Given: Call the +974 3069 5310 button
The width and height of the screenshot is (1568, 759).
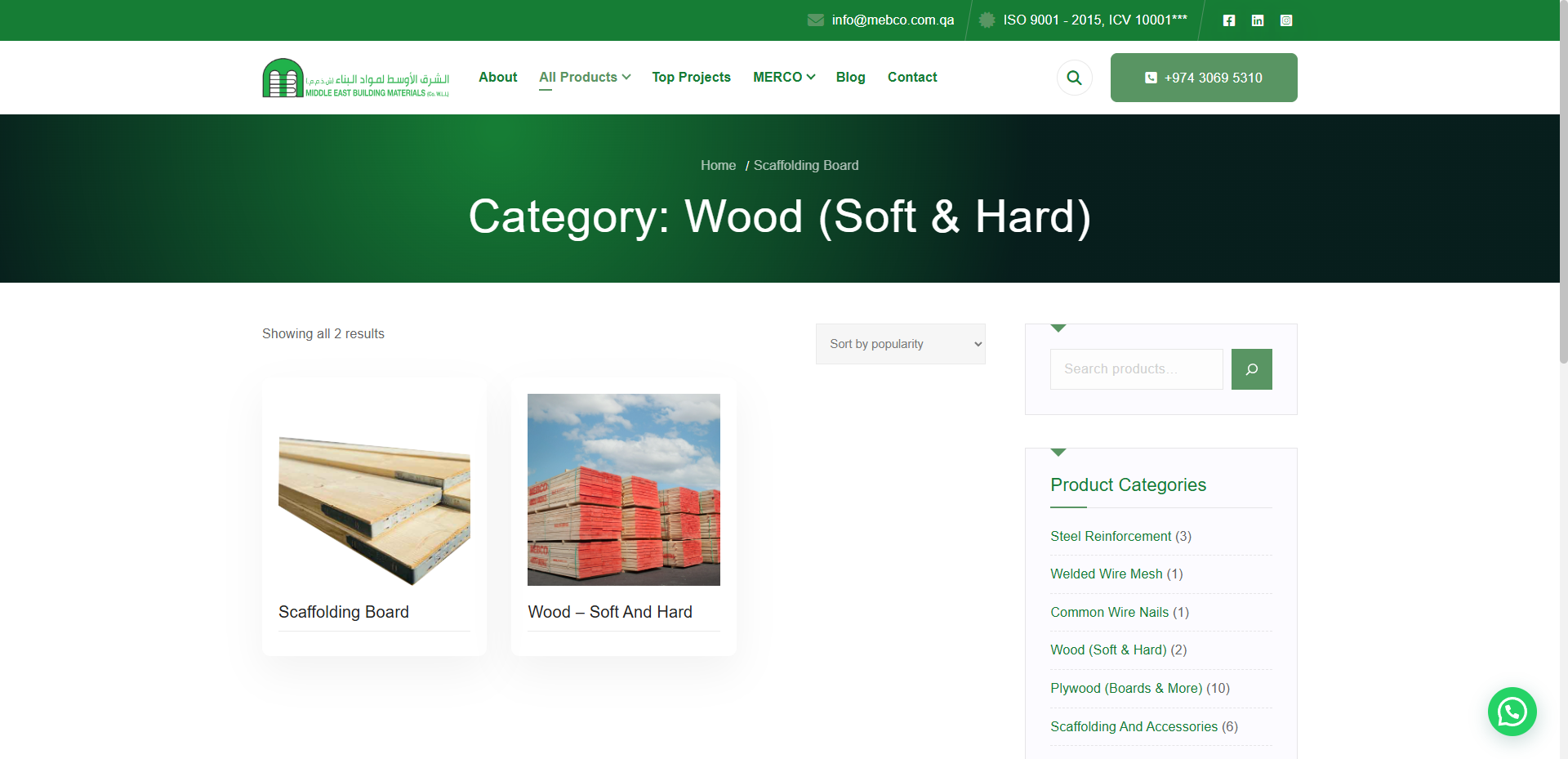Looking at the screenshot, I should (x=1203, y=78).
